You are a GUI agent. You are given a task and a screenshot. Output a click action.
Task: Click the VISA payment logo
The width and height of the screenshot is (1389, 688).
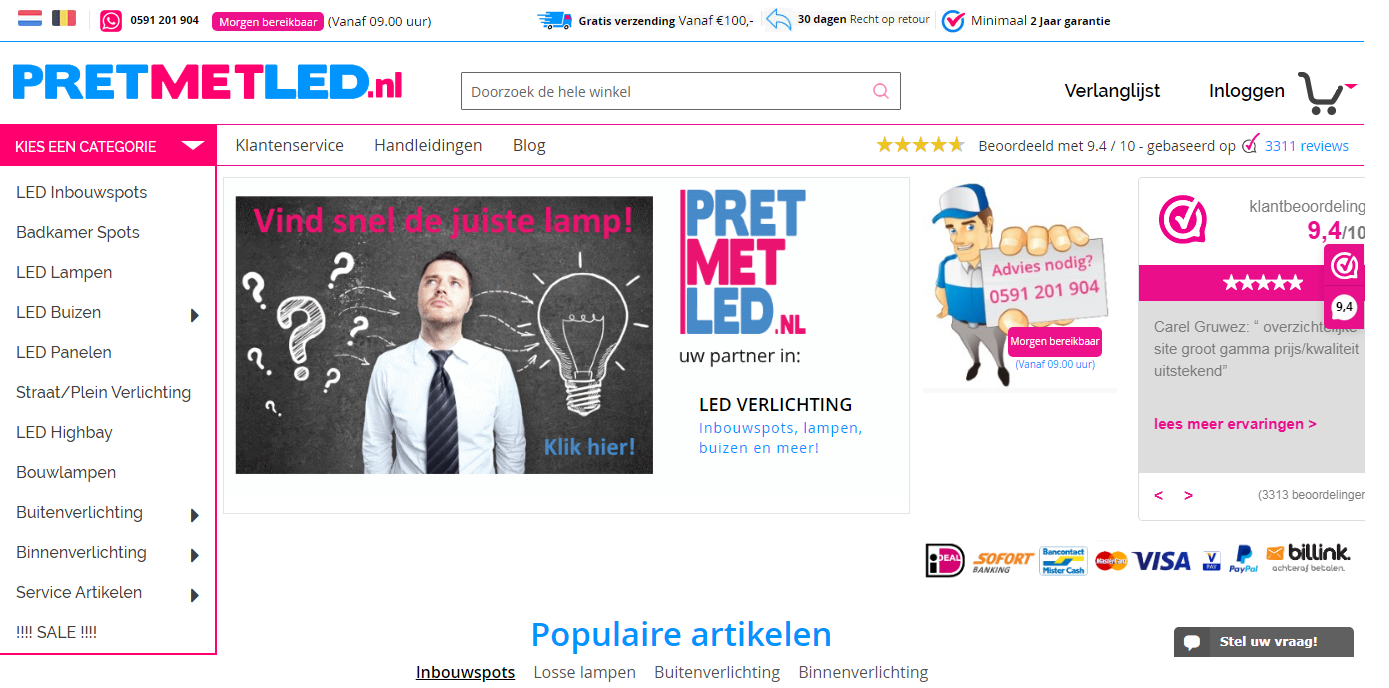point(1161,560)
